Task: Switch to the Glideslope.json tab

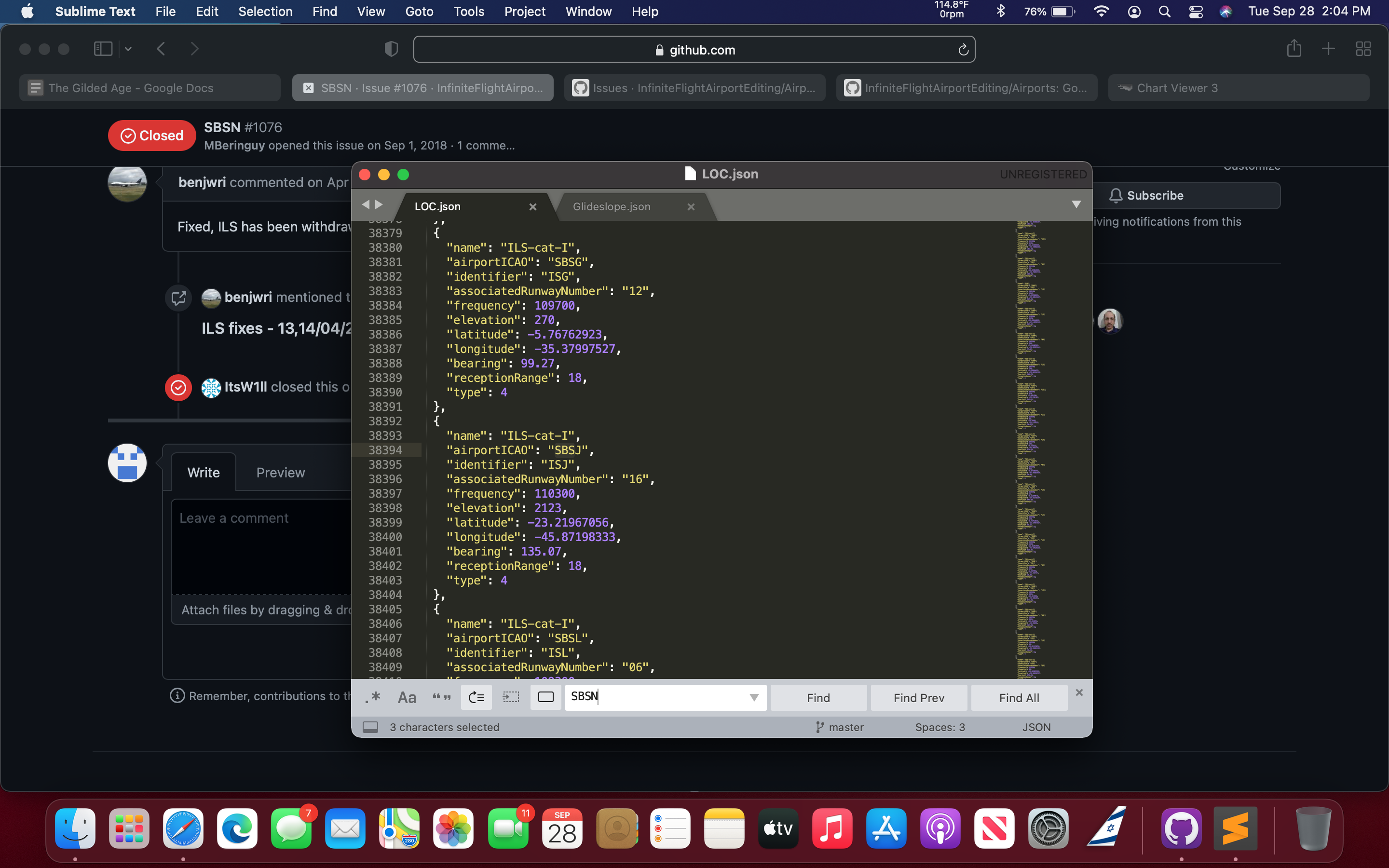Action: [611, 207]
